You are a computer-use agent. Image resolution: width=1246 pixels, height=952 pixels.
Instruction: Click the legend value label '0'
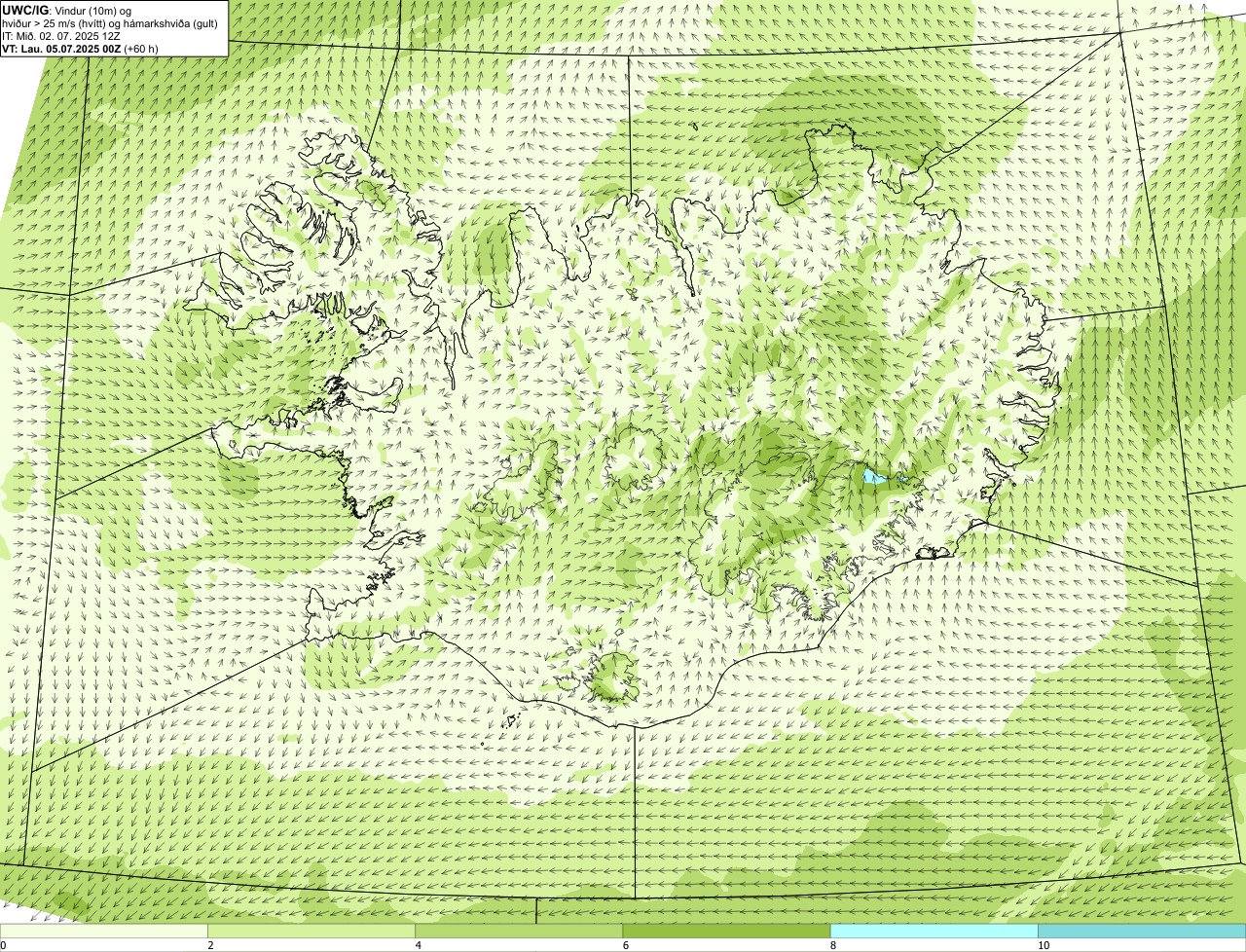click(x=4, y=945)
